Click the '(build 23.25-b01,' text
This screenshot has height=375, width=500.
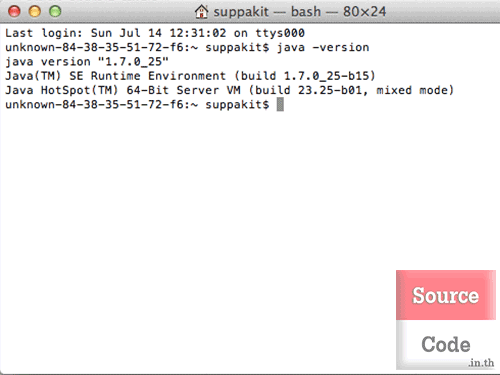[308, 90]
